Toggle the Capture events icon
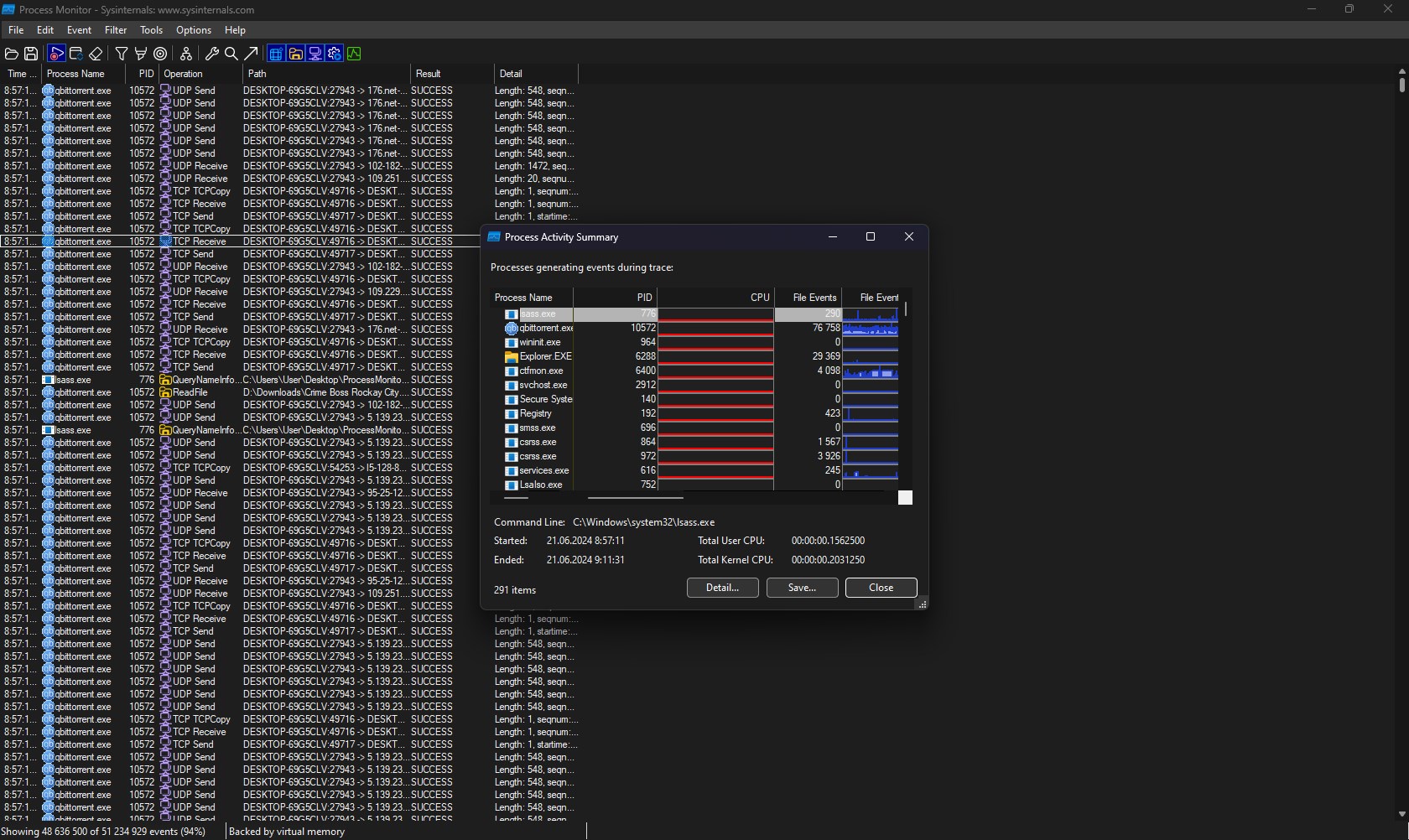Screen dimensions: 1409x840 click(x=56, y=54)
